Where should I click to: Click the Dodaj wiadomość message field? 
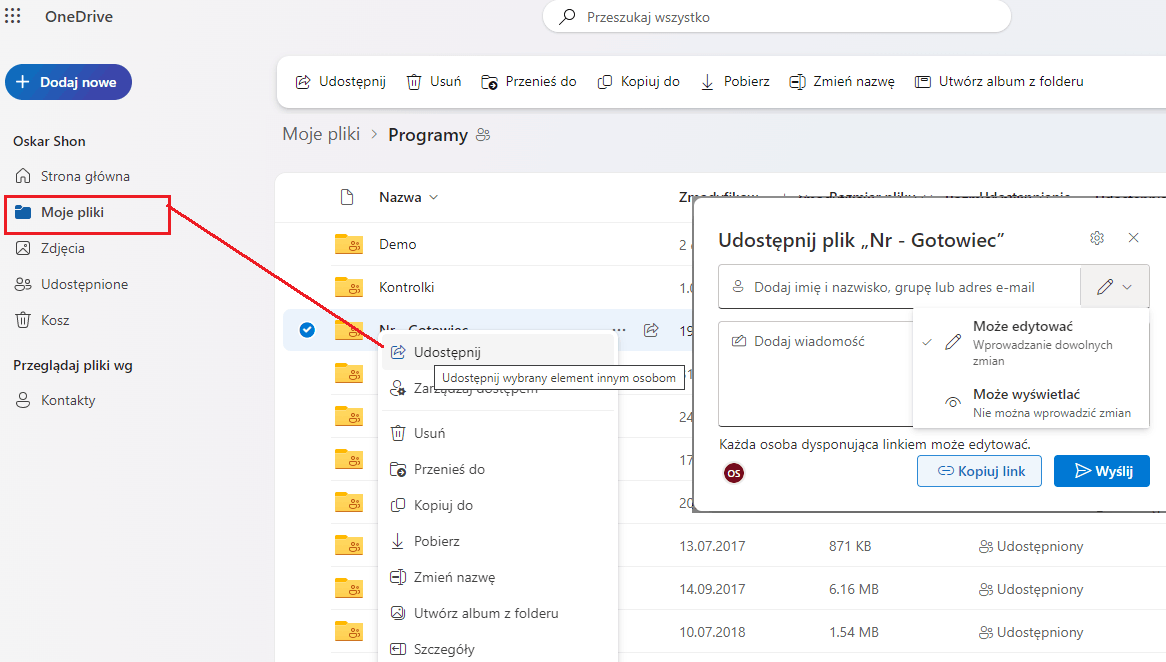click(x=816, y=373)
